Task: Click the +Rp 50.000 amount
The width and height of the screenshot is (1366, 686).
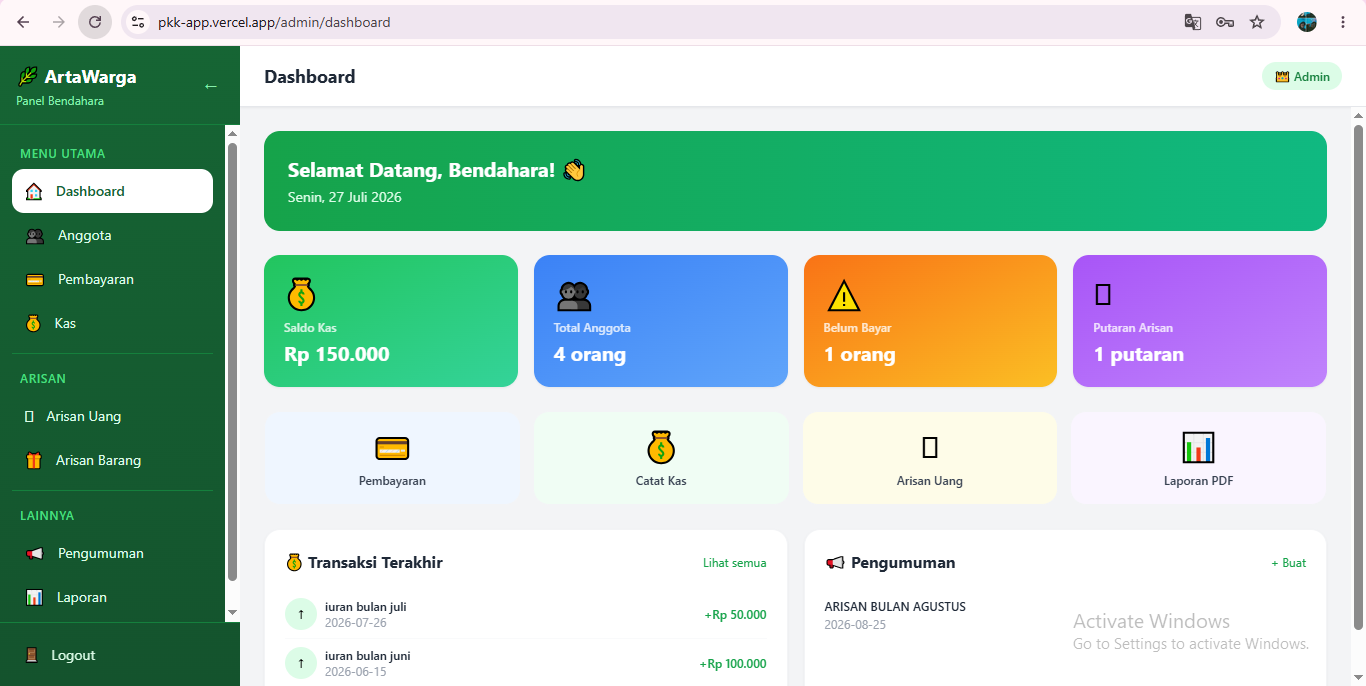Action: (735, 615)
